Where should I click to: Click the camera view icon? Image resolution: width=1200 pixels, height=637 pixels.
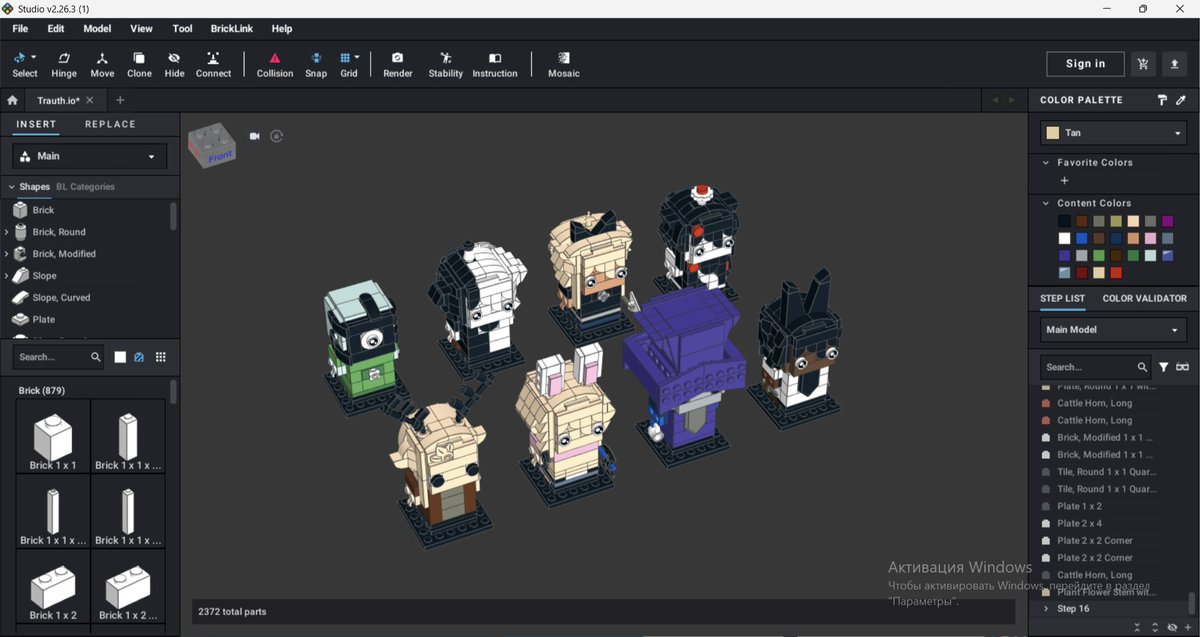[255, 136]
